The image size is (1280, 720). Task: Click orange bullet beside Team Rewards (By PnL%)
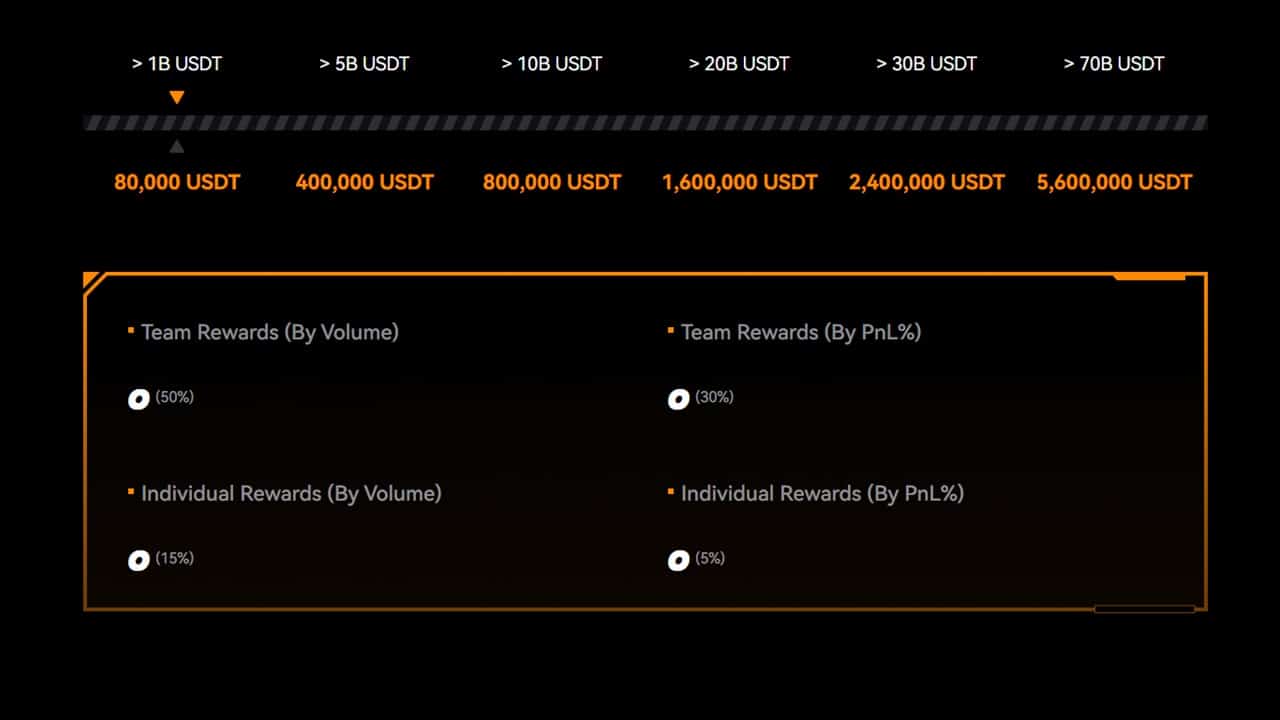pos(671,328)
